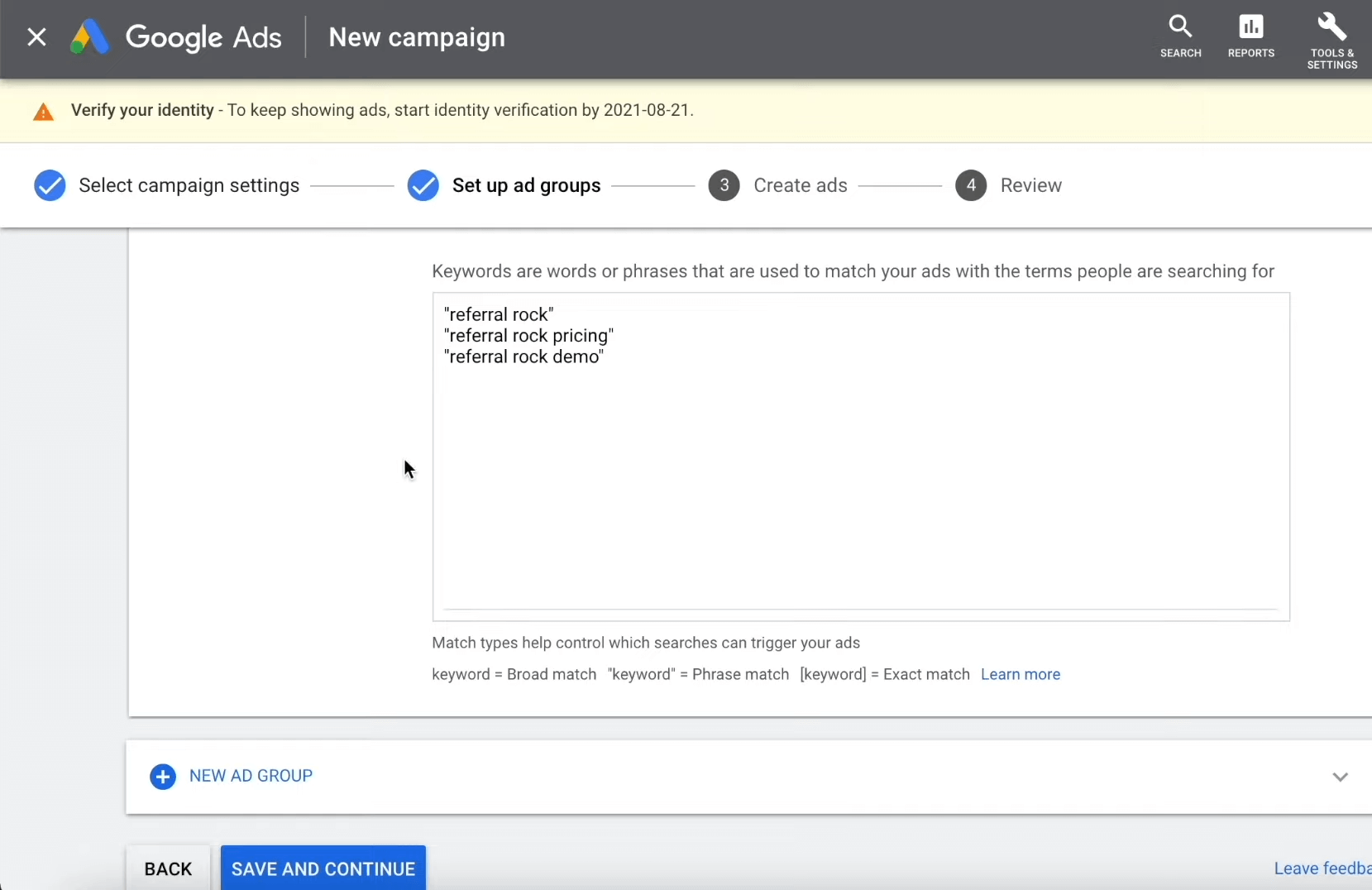Click the "referral rock pricing" keyword line
Image resolution: width=1372 pixels, height=890 pixels.
coord(528,336)
